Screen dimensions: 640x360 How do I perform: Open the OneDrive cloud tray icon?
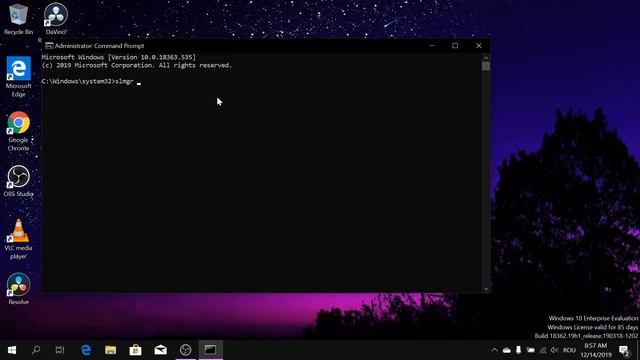click(507, 350)
